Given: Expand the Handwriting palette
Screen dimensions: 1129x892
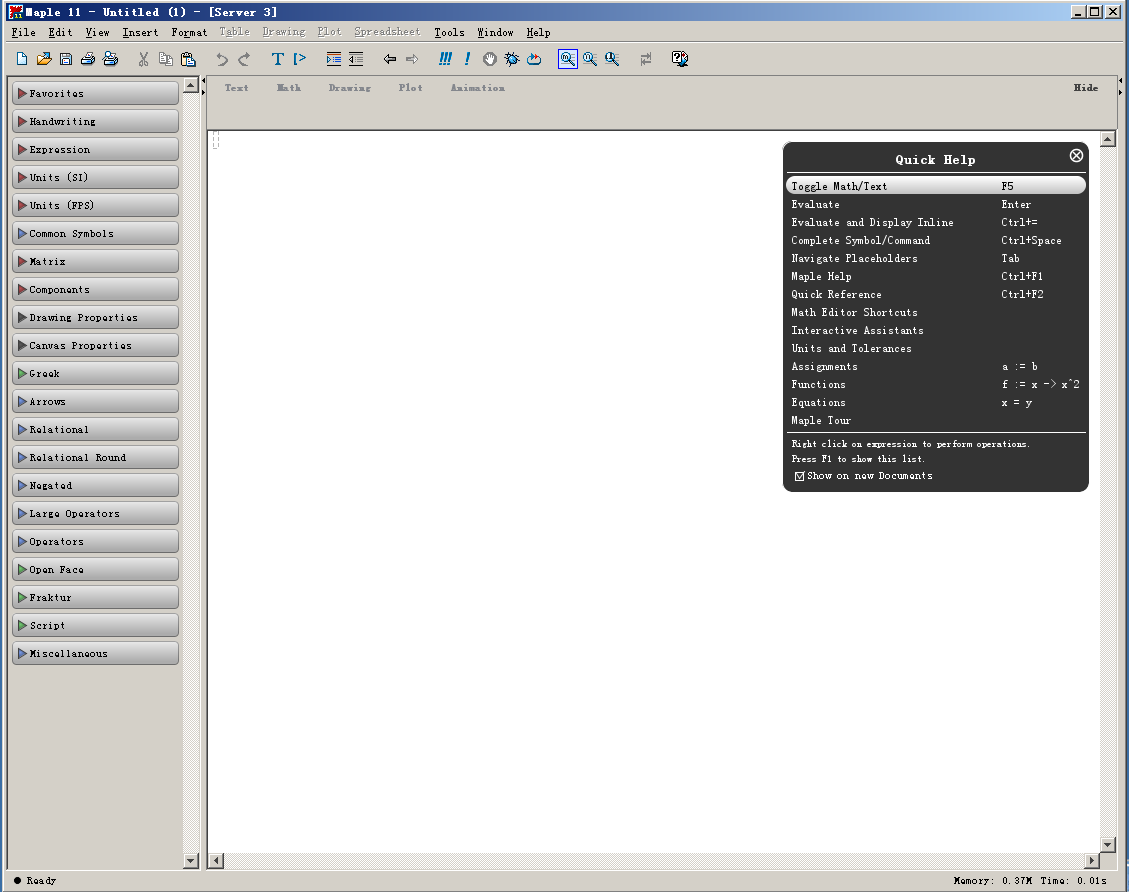Looking at the screenshot, I should click(x=95, y=122).
